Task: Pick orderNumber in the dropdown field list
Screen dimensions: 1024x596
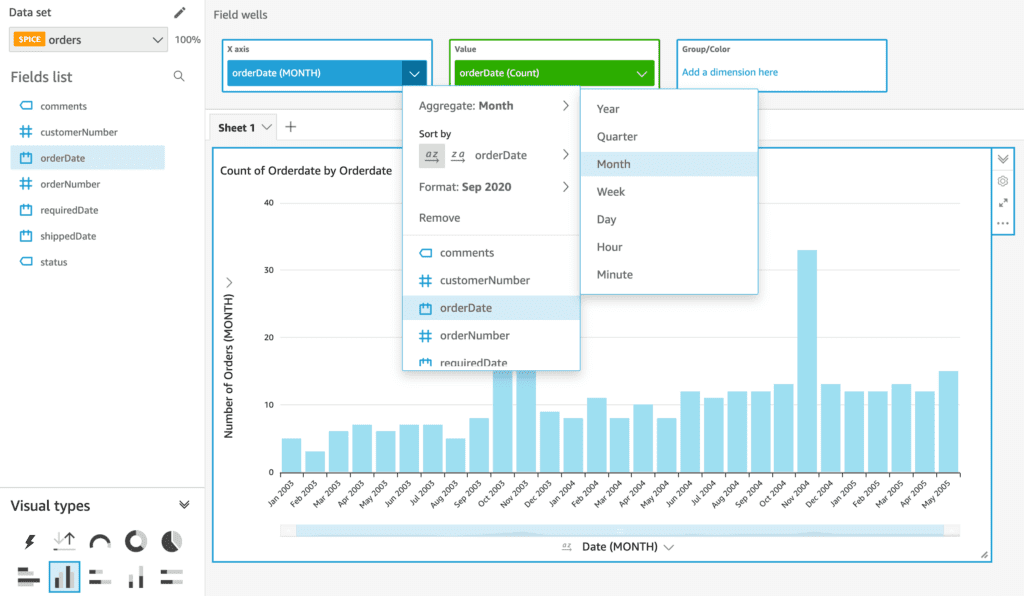Action: 491,336
